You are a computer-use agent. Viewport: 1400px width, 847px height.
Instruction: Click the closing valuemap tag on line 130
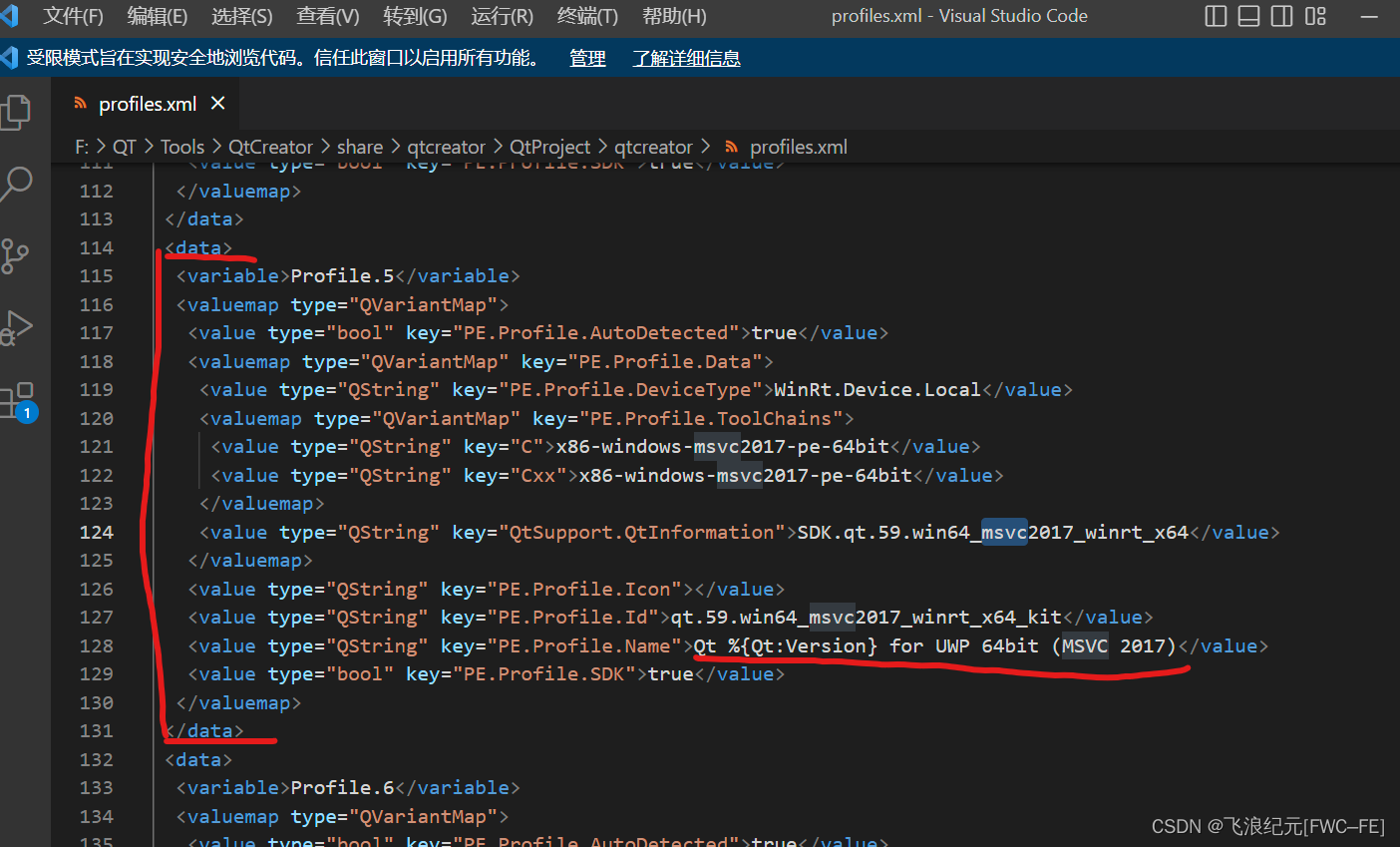[238, 702]
